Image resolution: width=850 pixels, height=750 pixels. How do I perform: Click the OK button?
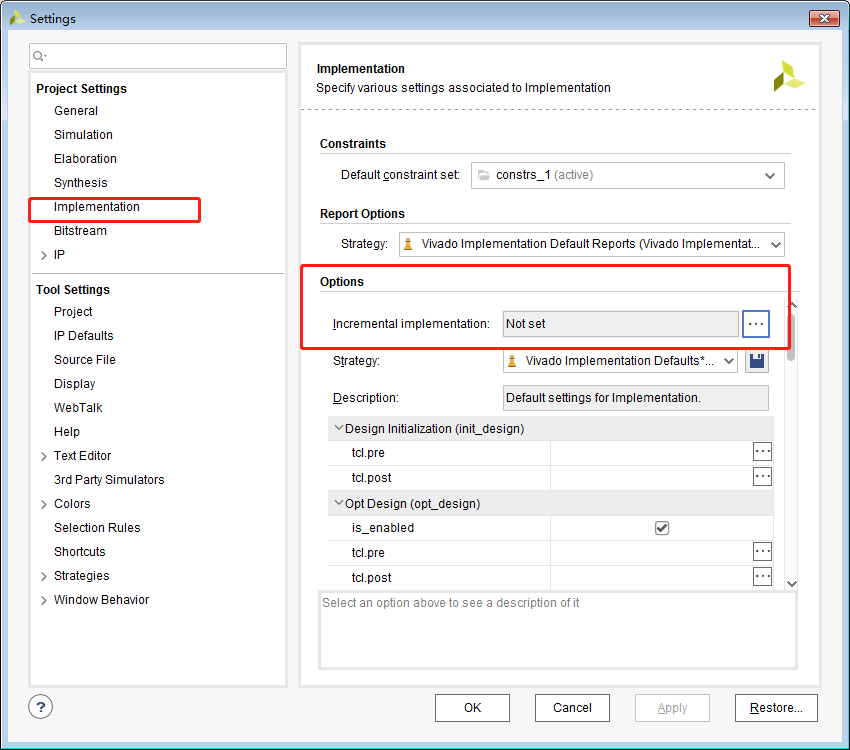point(472,708)
